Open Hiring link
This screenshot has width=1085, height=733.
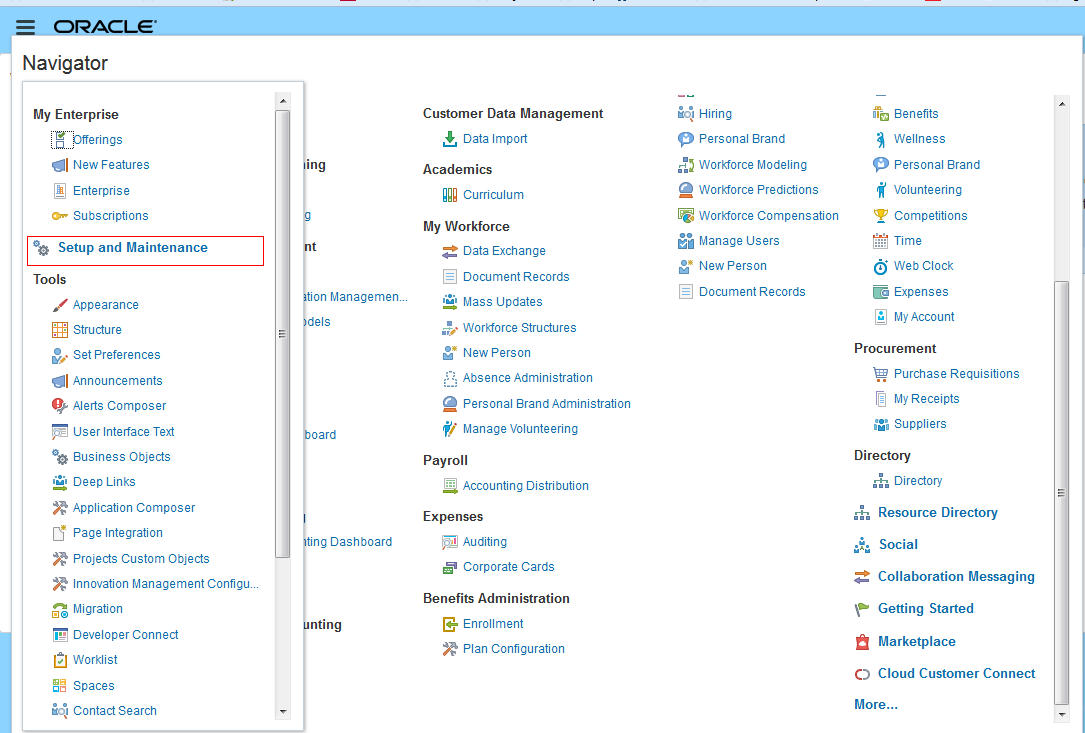[715, 114]
